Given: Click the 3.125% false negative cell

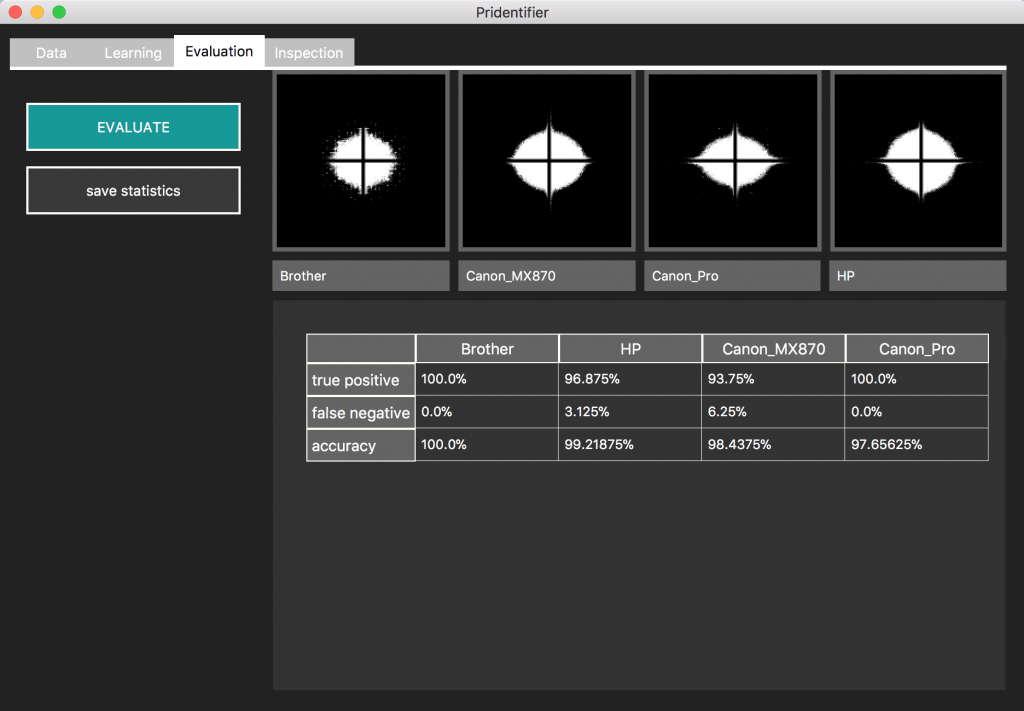Looking at the screenshot, I should [x=630, y=412].
